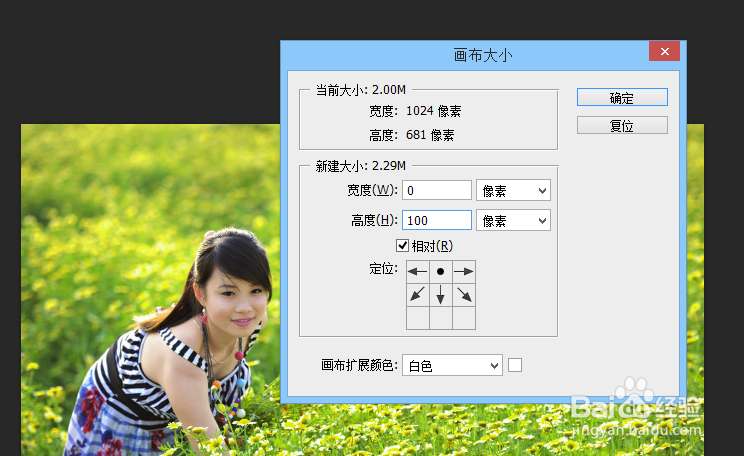Set anchor to downward arrow cell
Image resolution: width=744 pixels, height=456 pixels.
[x=441, y=295]
